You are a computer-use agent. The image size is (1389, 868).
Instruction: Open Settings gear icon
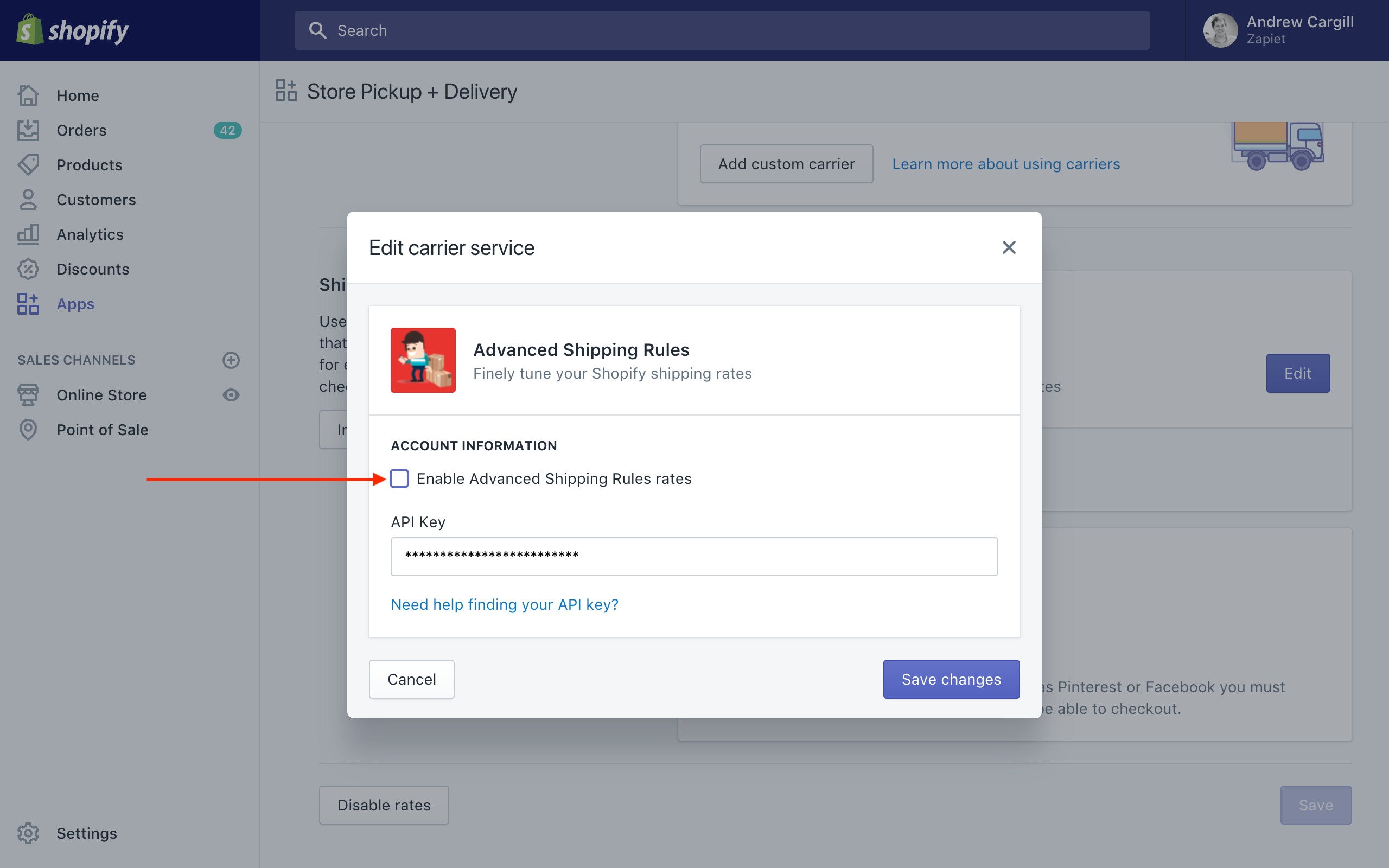[x=28, y=833]
